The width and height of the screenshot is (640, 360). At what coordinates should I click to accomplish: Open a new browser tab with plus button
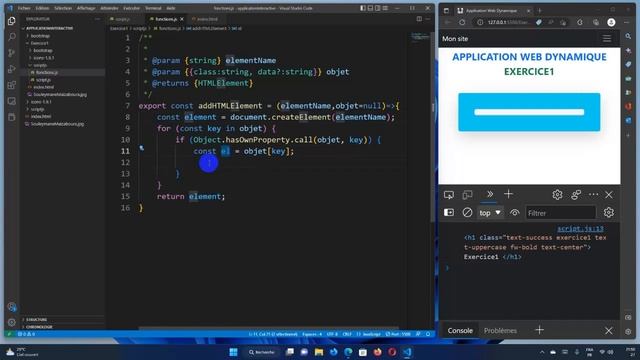pos(540,11)
